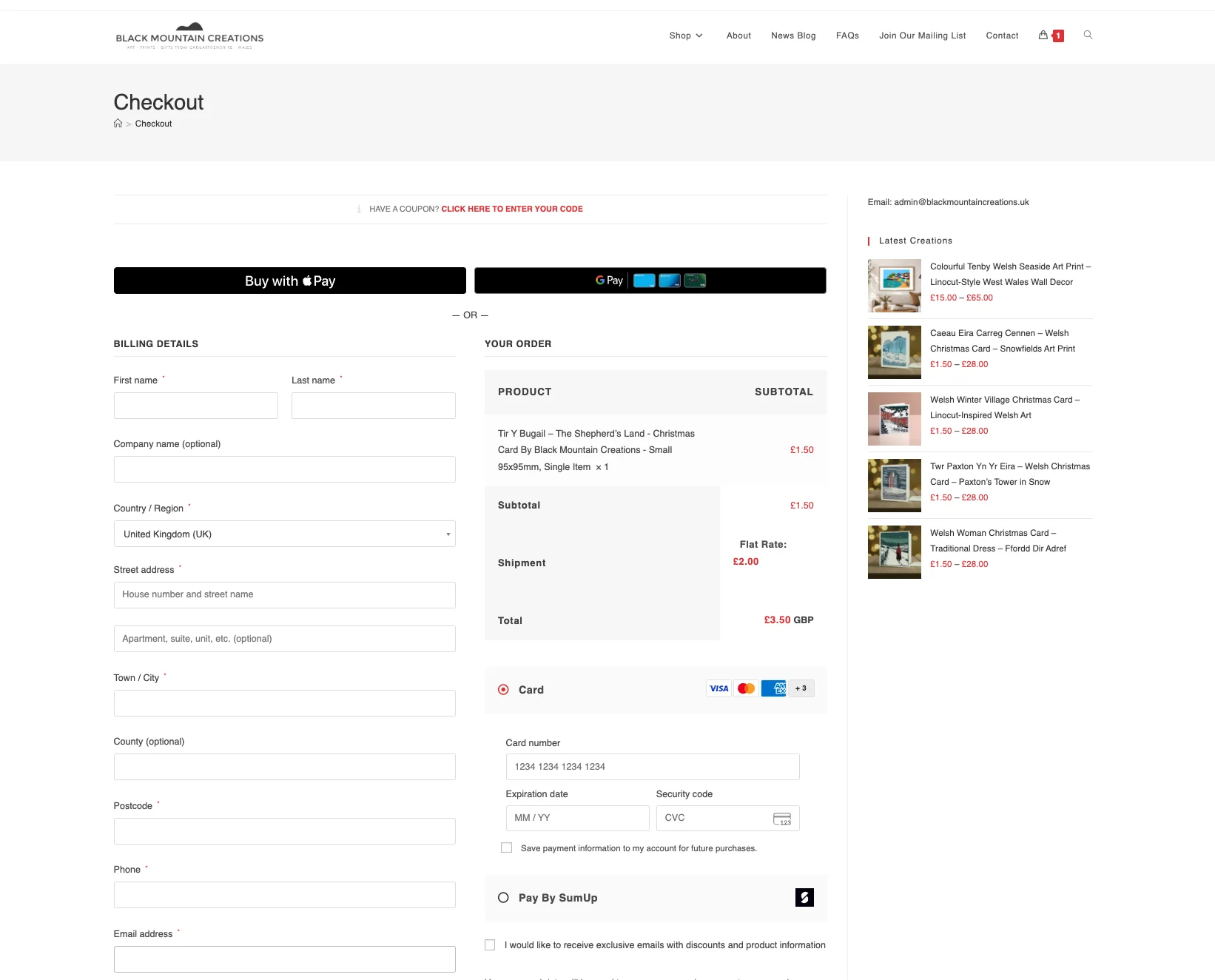Go to News Blog
This screenshot has width=1215, height=980.
793,36
